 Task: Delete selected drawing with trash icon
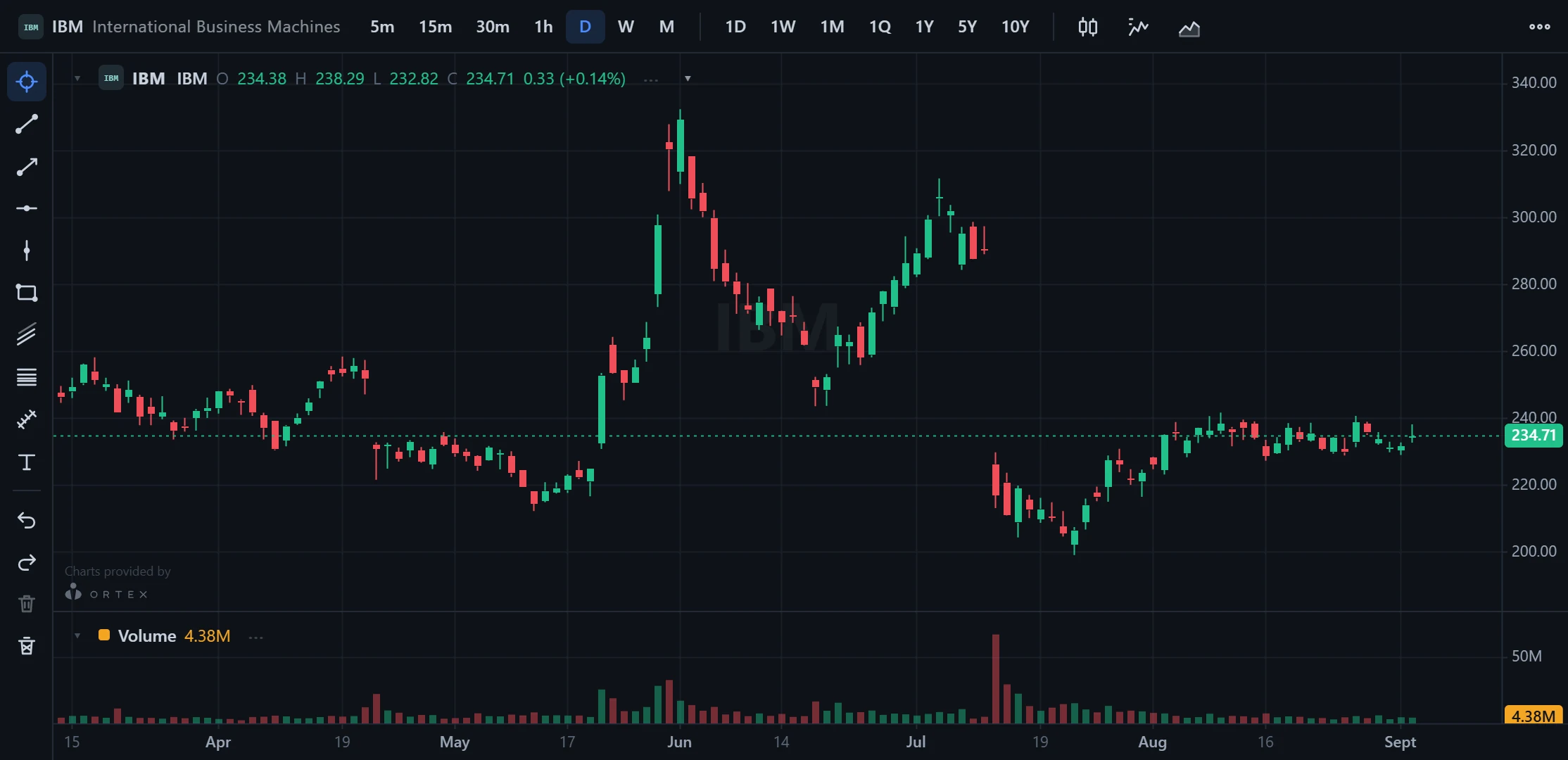(27, 604)
